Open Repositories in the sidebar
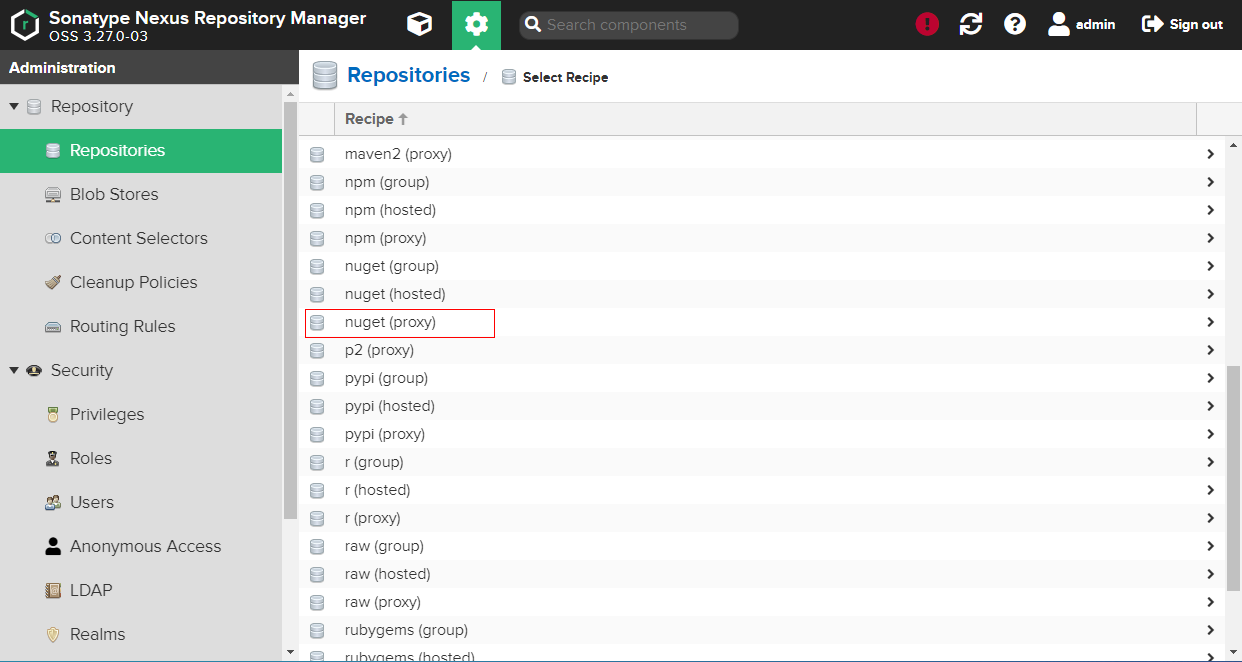Image resolution: width=1242 pixels, height=662 pixels. (141, 151)
